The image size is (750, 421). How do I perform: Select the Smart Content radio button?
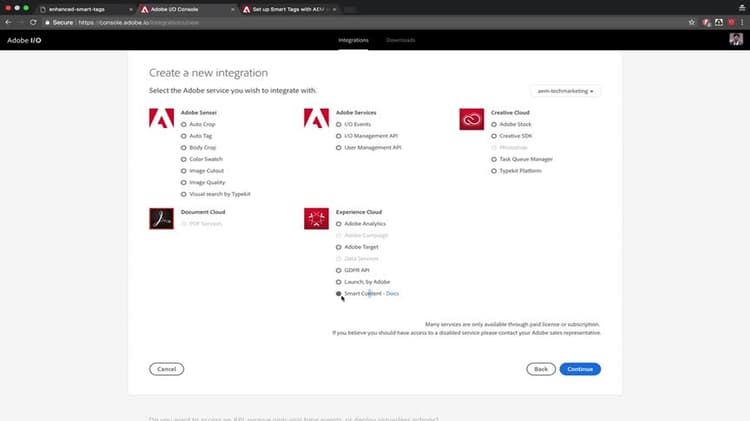tap(339, 294)
